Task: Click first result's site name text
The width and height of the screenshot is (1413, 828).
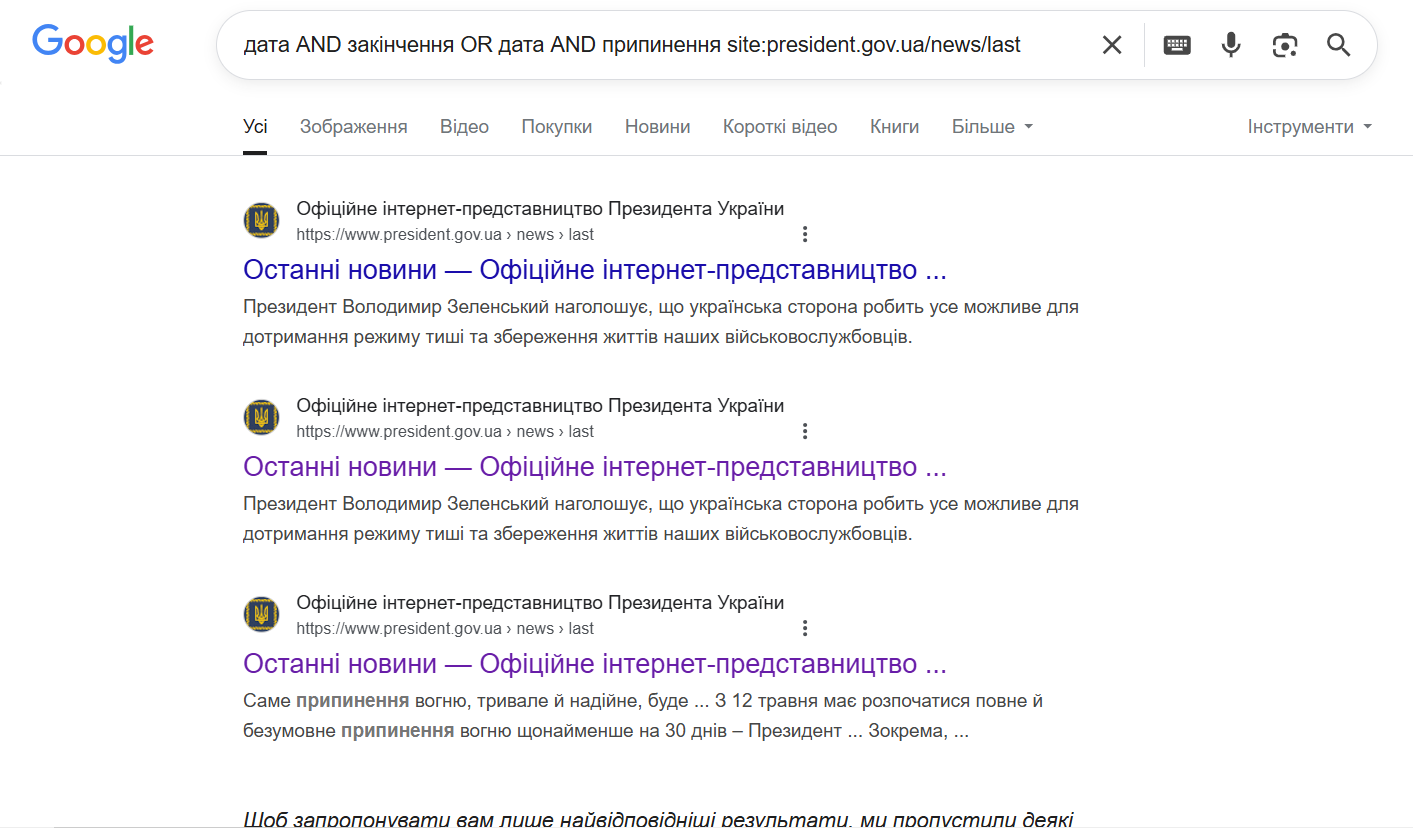Action: click(x=540, y=209)
